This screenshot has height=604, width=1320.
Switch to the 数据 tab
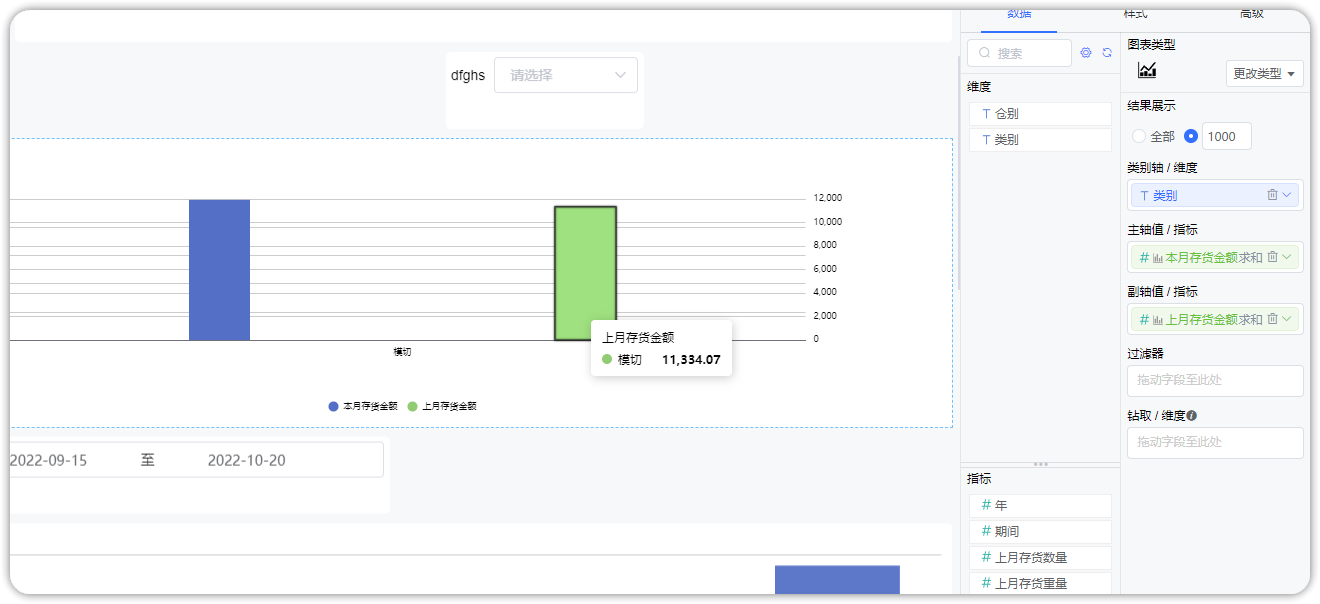pos(1019,14)
